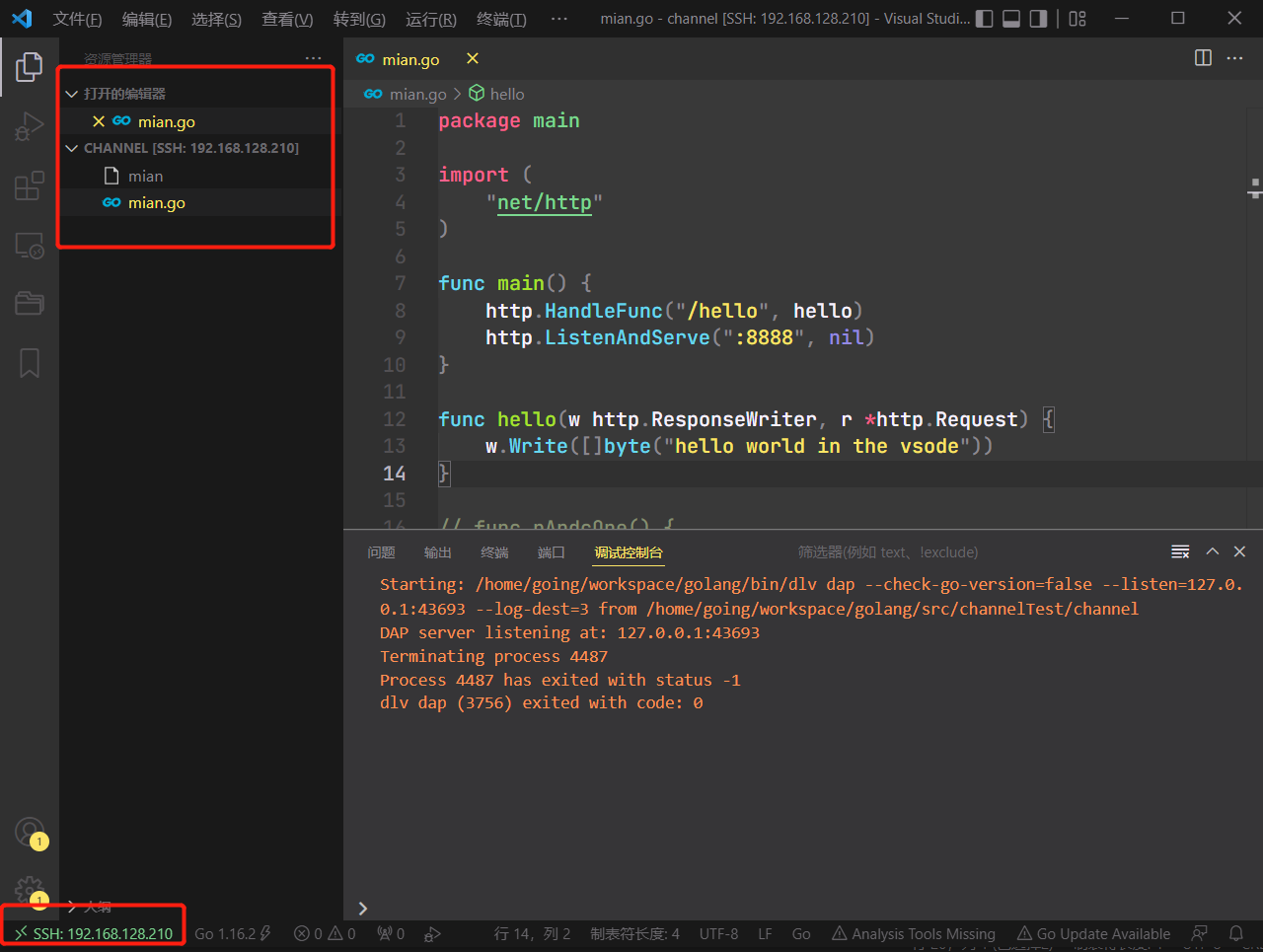The image size is (1263, 952).
Task: Open the 终端(T) menu
Action: point(502,19)
